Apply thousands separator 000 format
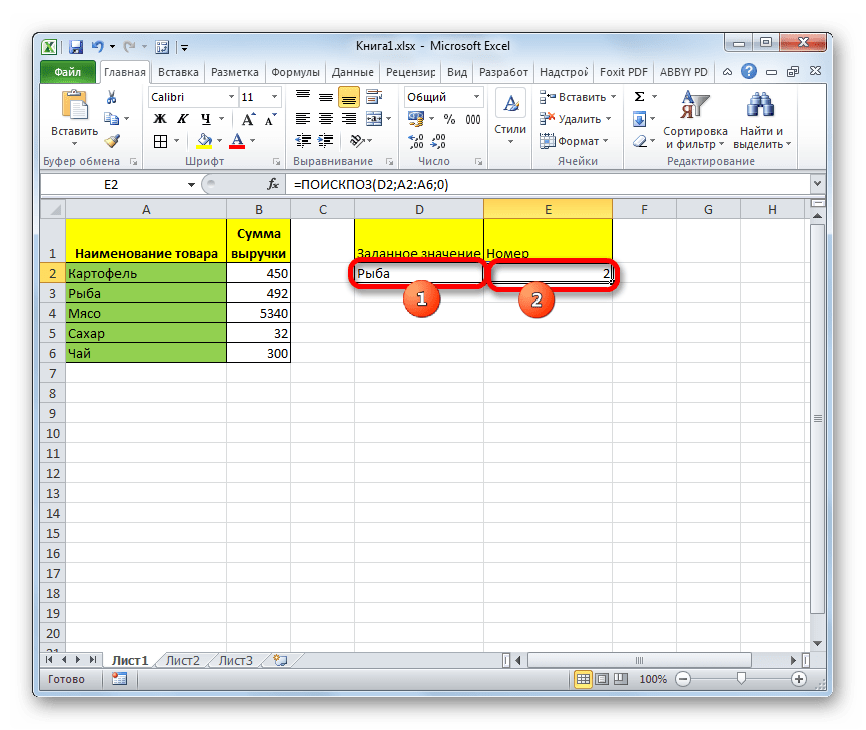The width and height of the screenshot is (866, 730). click(473, 119)
